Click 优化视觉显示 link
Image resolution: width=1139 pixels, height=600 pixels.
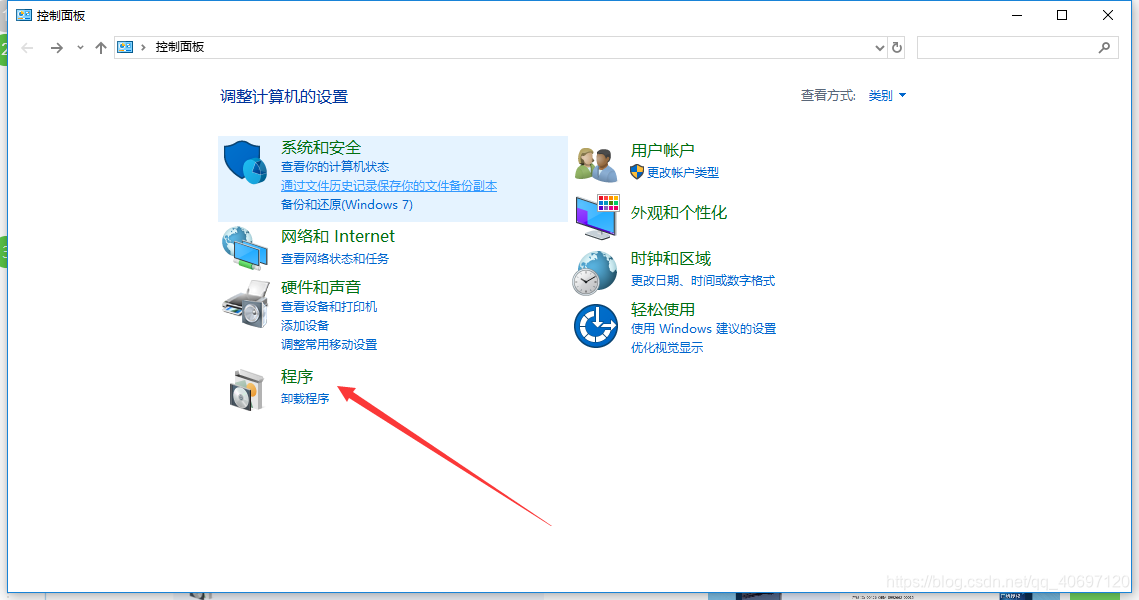(x=667, y=348)
